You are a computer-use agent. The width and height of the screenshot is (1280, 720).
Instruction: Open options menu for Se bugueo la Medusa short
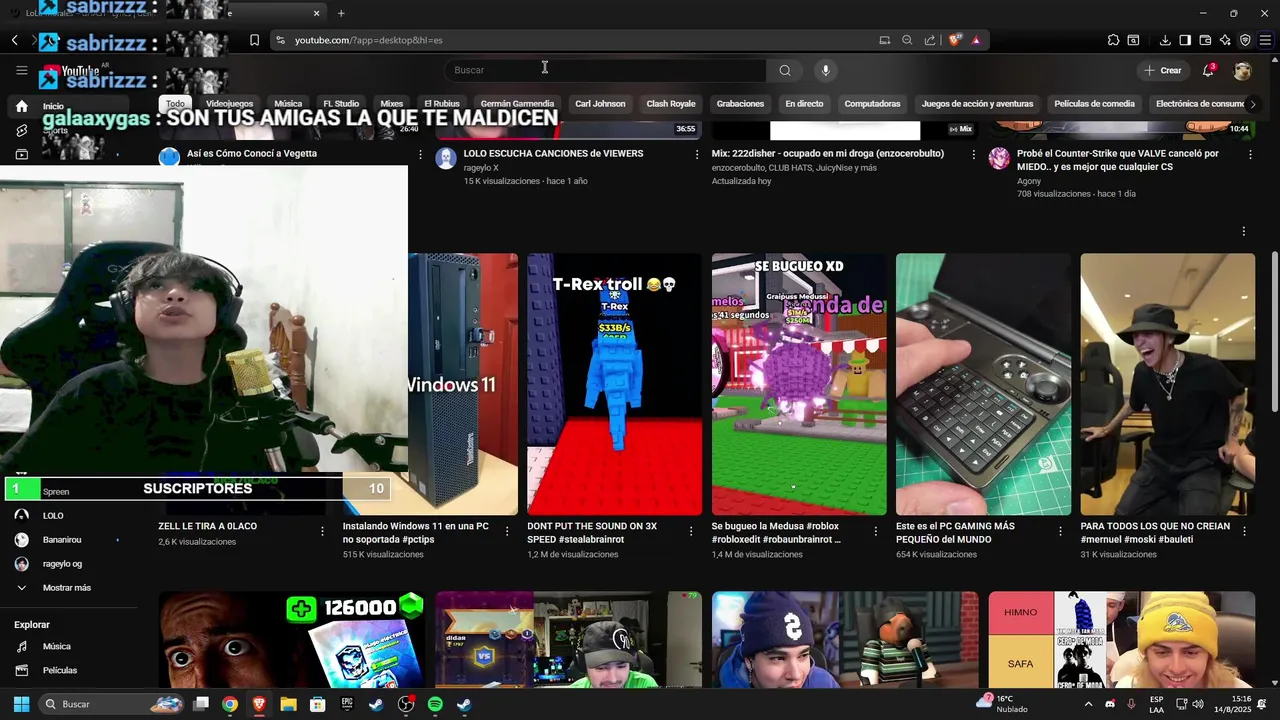[x=876, y=531]
